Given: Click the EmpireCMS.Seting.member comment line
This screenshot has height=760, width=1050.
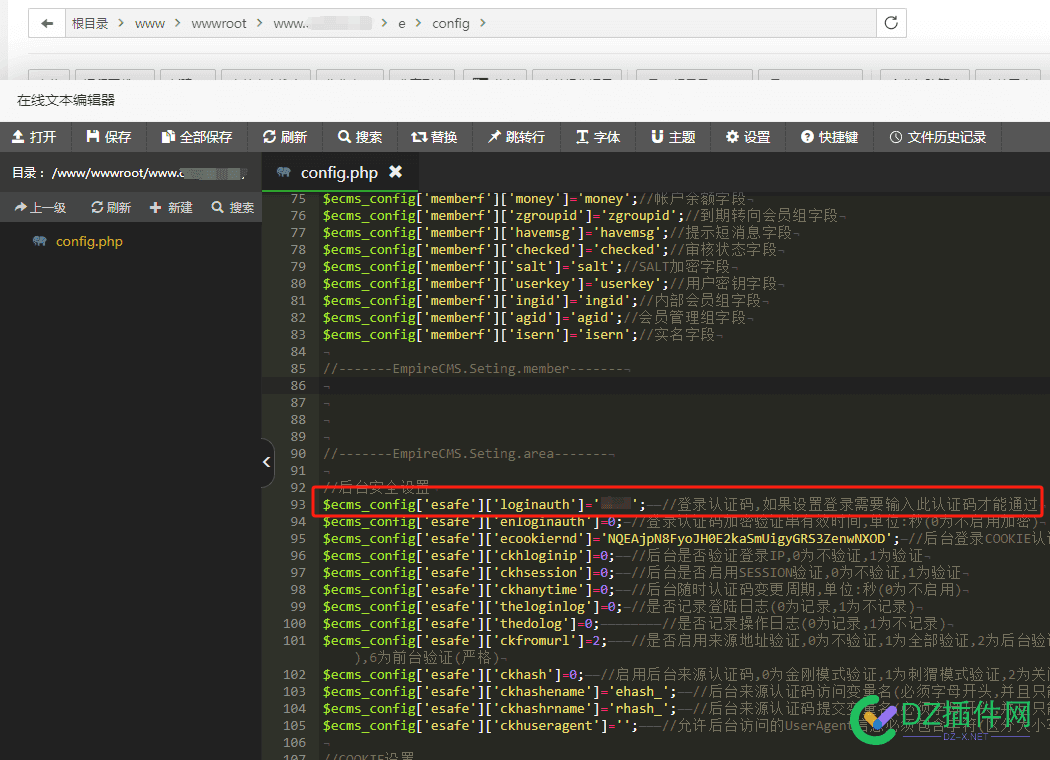Looking at the screenshot, I should [476, 368].
